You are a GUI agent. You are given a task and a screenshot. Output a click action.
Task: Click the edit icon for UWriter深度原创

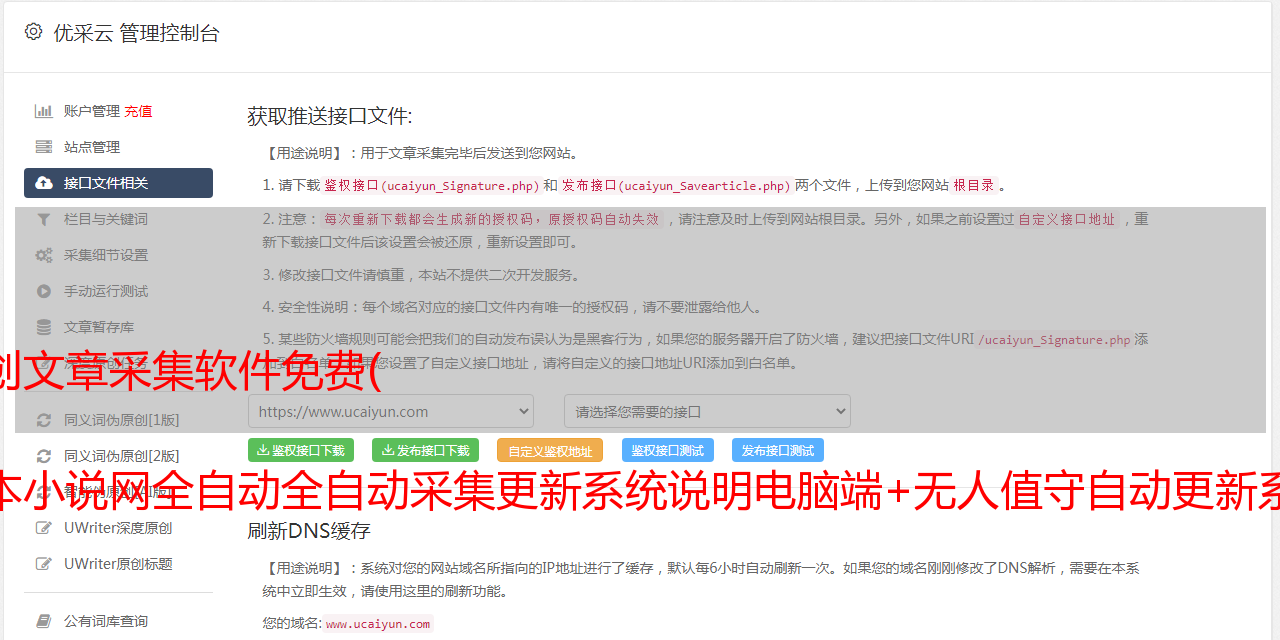44,528
